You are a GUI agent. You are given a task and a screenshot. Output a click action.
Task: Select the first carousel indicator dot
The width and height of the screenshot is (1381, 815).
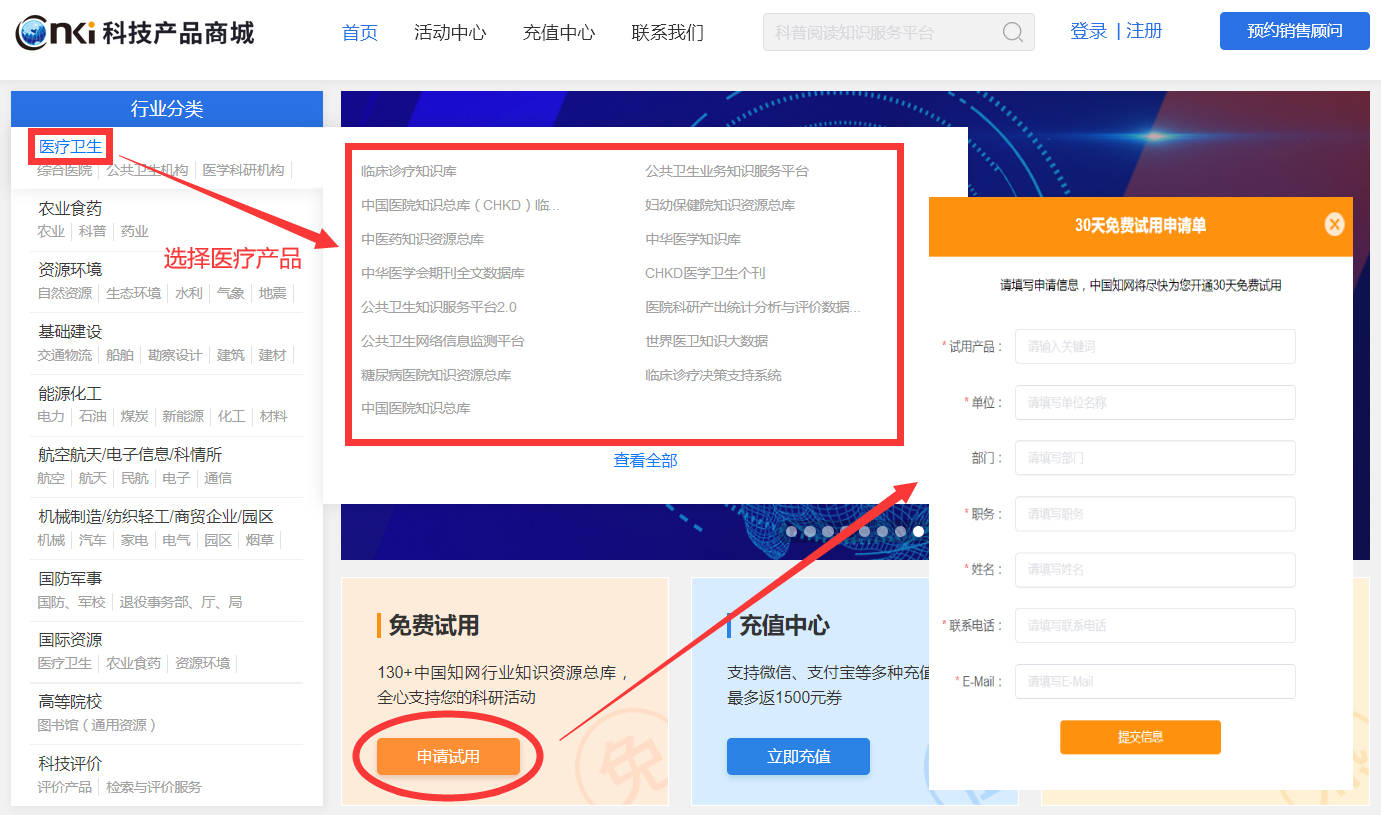coord(792,531)
